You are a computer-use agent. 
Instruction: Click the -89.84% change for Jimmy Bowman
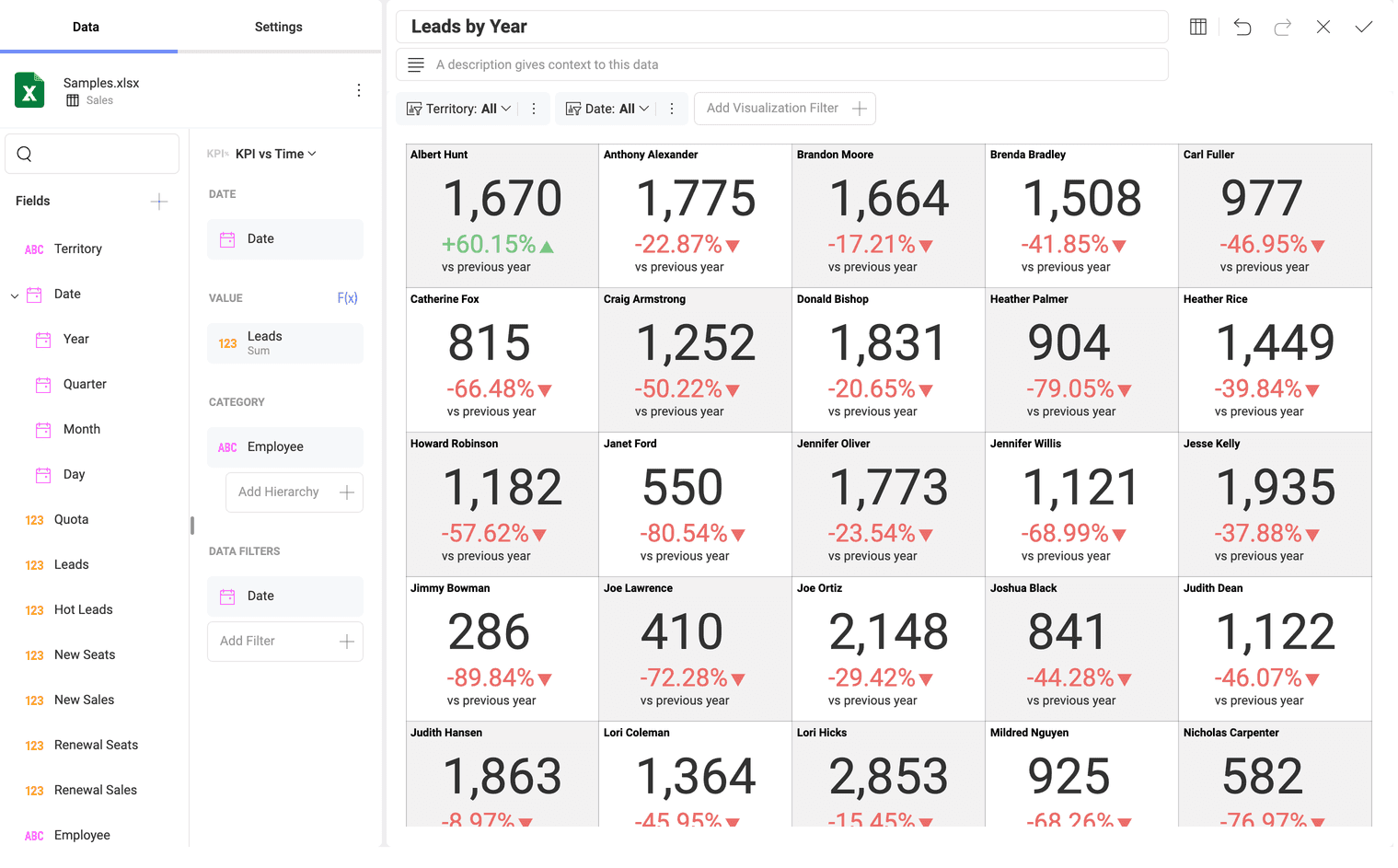pos(499,678)
